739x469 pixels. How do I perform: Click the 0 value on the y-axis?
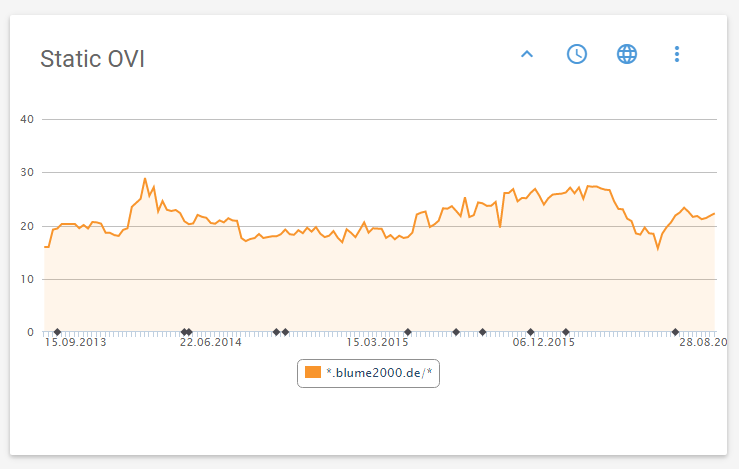coord(30,332)
